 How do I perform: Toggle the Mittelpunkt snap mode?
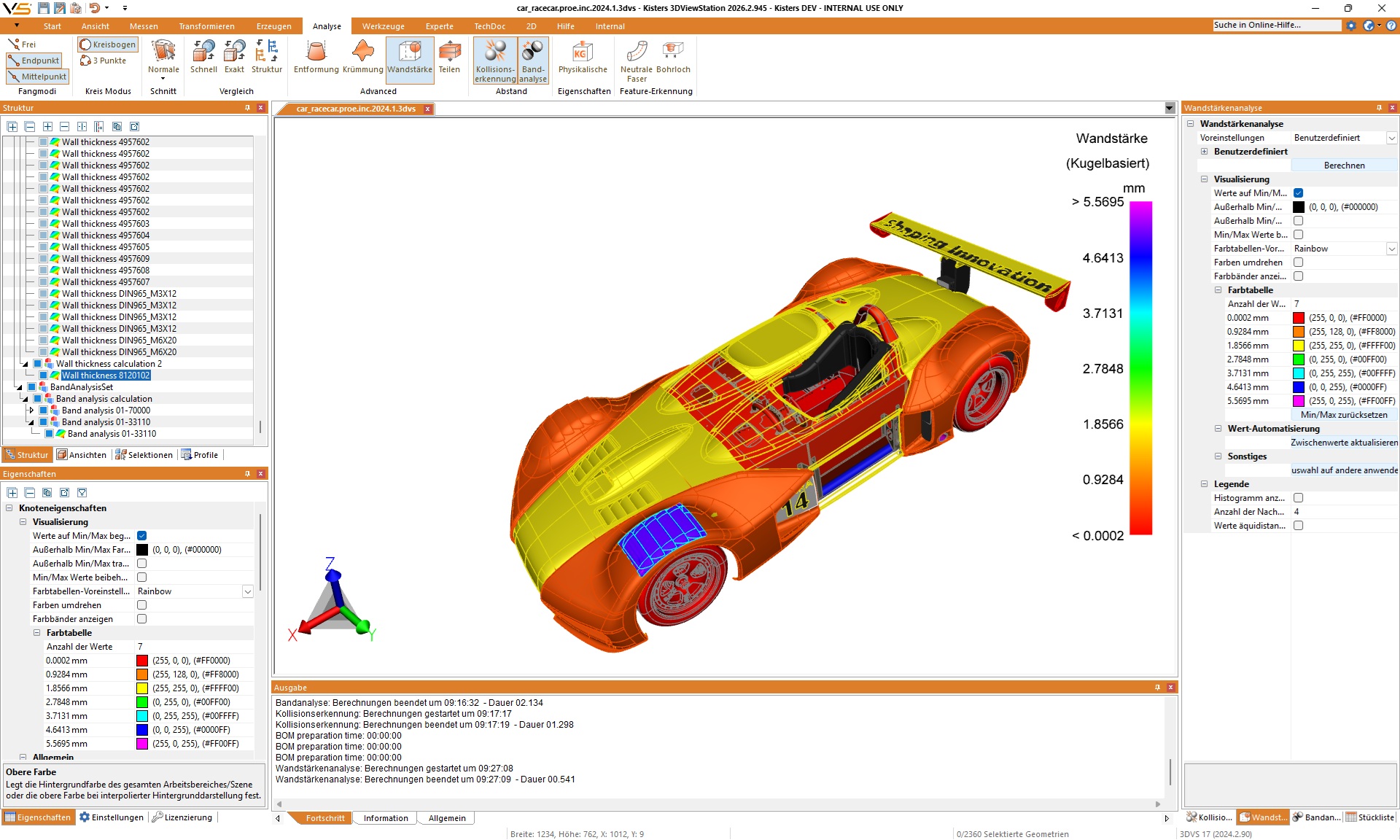coord(37,77)
